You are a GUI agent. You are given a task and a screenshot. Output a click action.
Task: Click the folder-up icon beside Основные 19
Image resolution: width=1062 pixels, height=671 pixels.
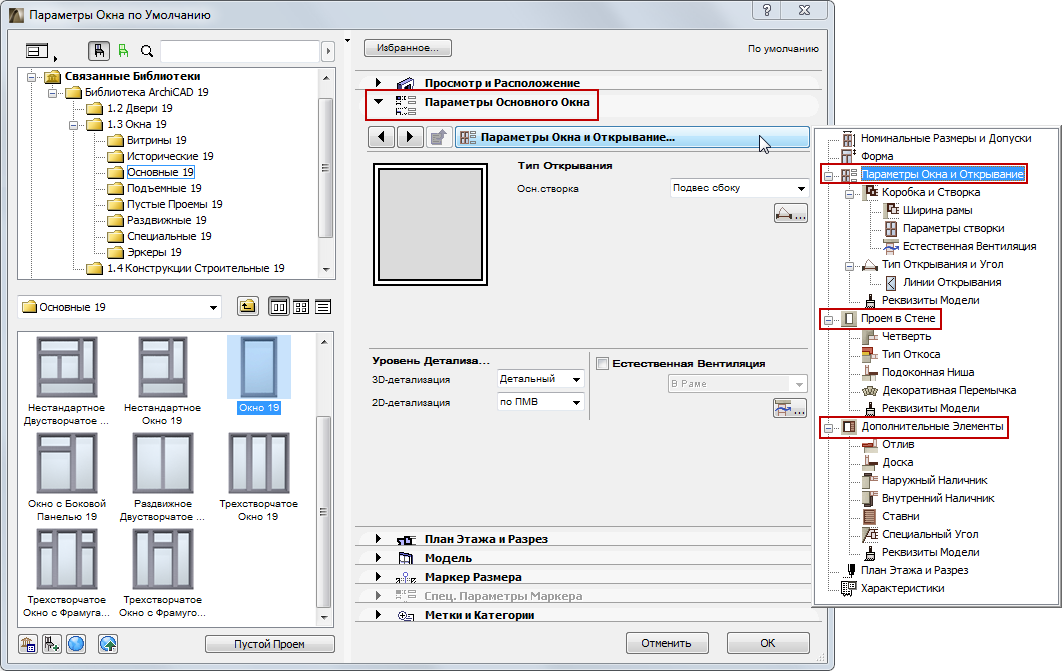click(247, 307)
